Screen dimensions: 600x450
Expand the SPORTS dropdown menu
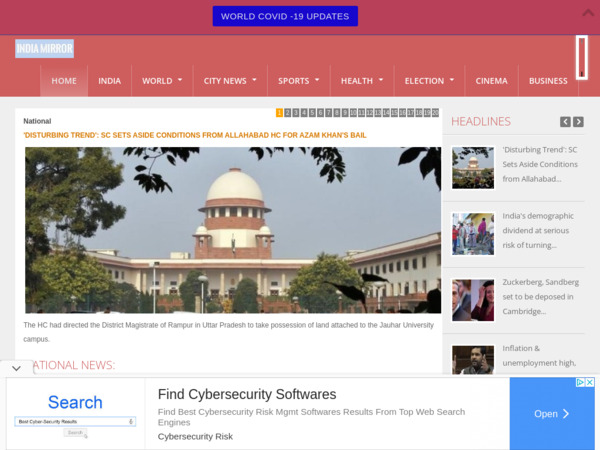coord(298,81)
